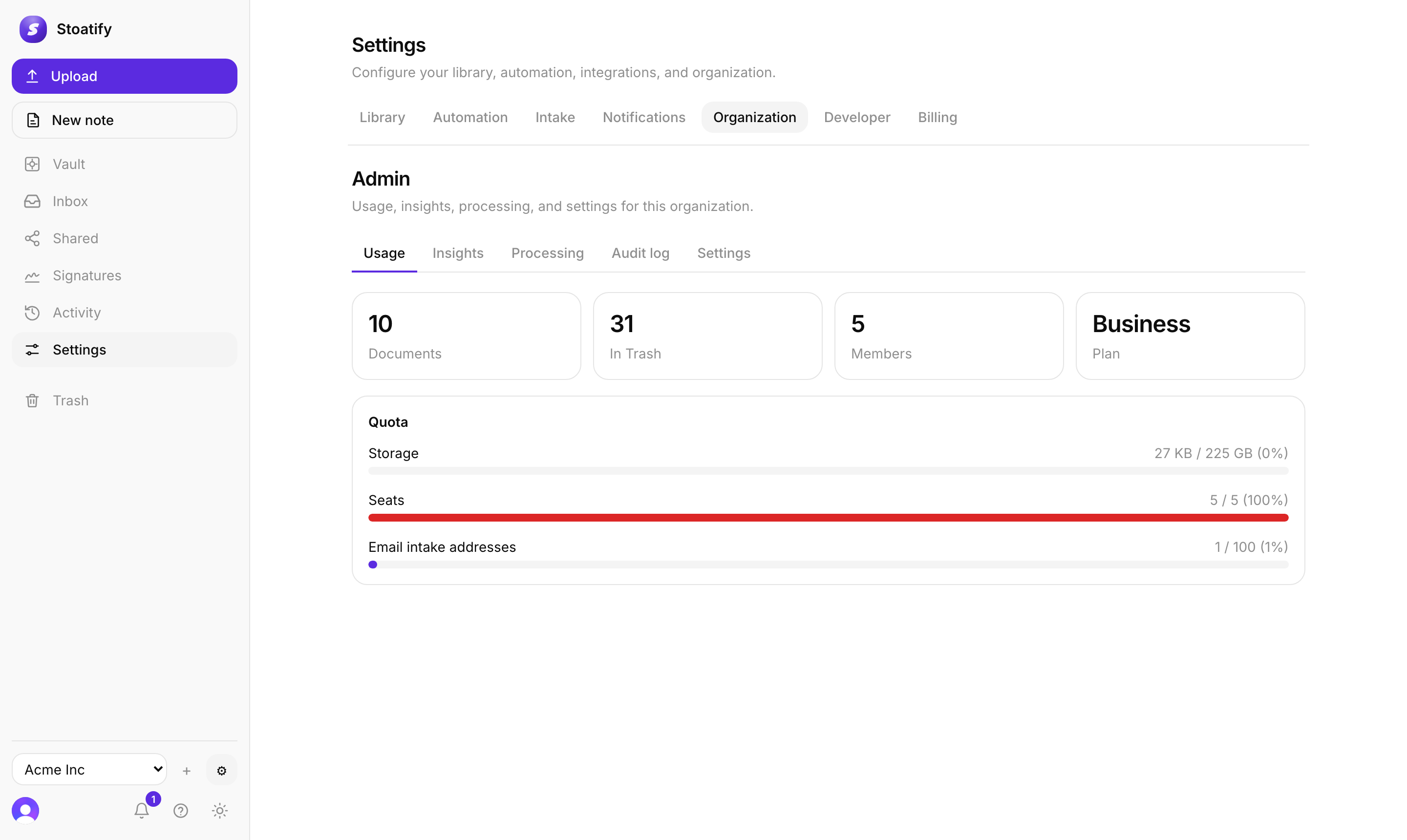Select the Organization tab
This screenshot has width=1407, height=840.
tap(754, 117)
